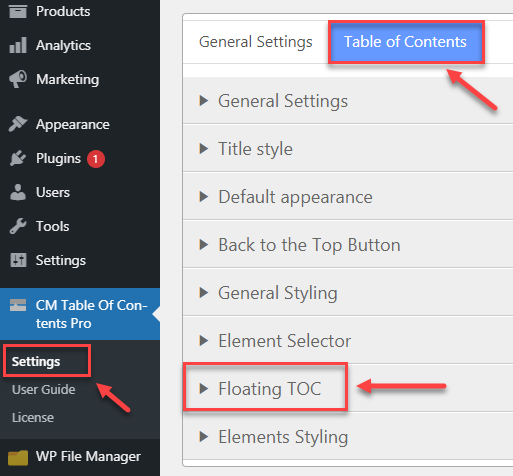This screenshot has width=513, height=476.
Task: Click the WordPress Settings sliders icon
Action: click(18, 260)
